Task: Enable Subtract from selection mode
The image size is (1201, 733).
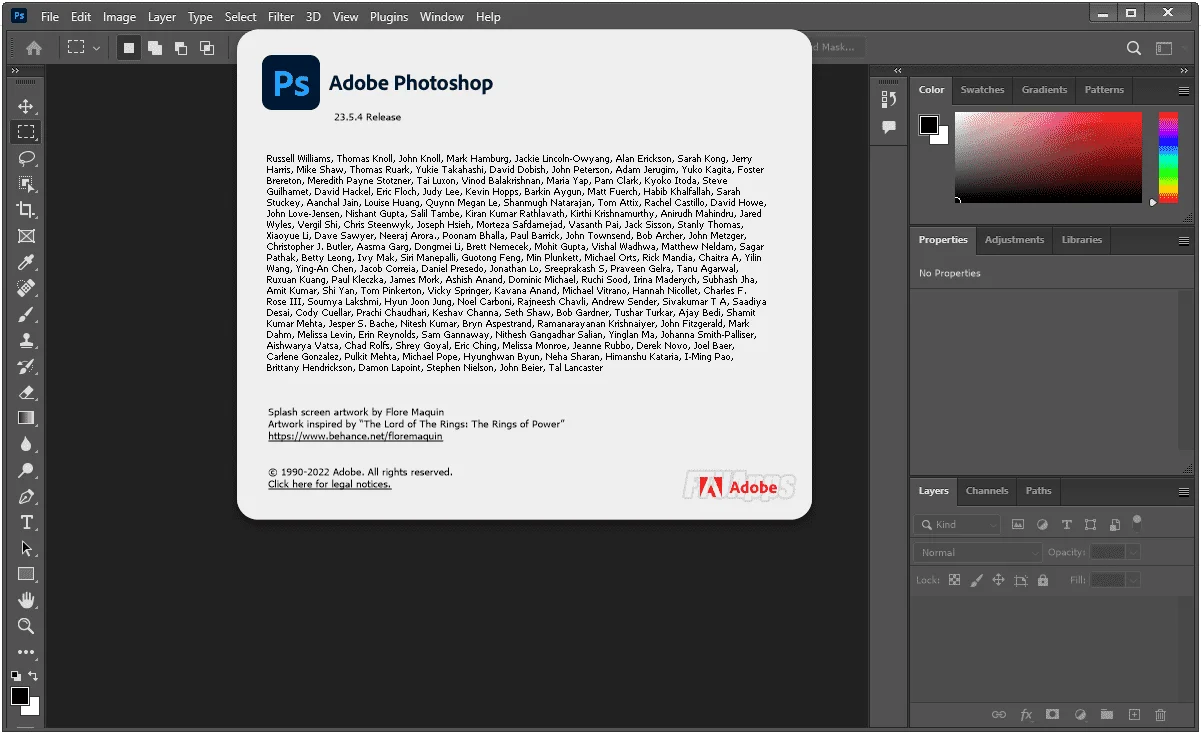Action: [181, 47]
